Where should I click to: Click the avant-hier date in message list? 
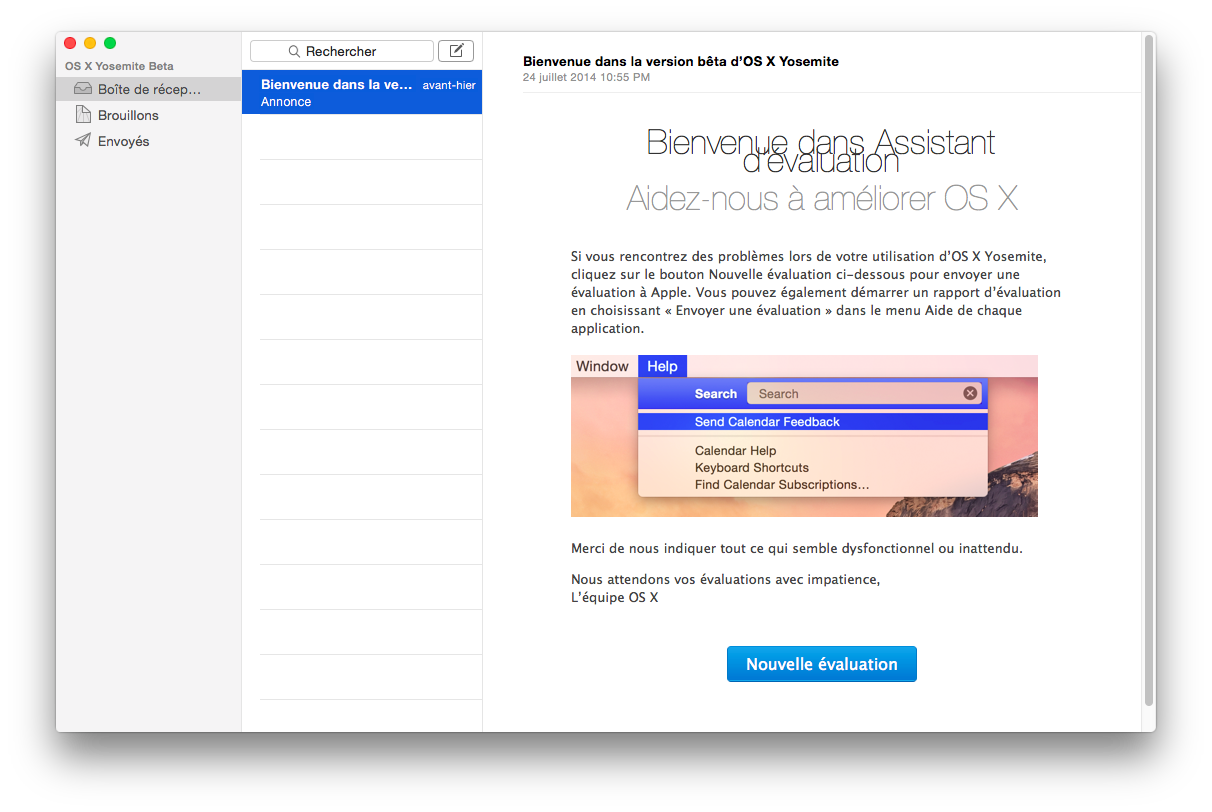pyautogui.click(x=449, y=85)
